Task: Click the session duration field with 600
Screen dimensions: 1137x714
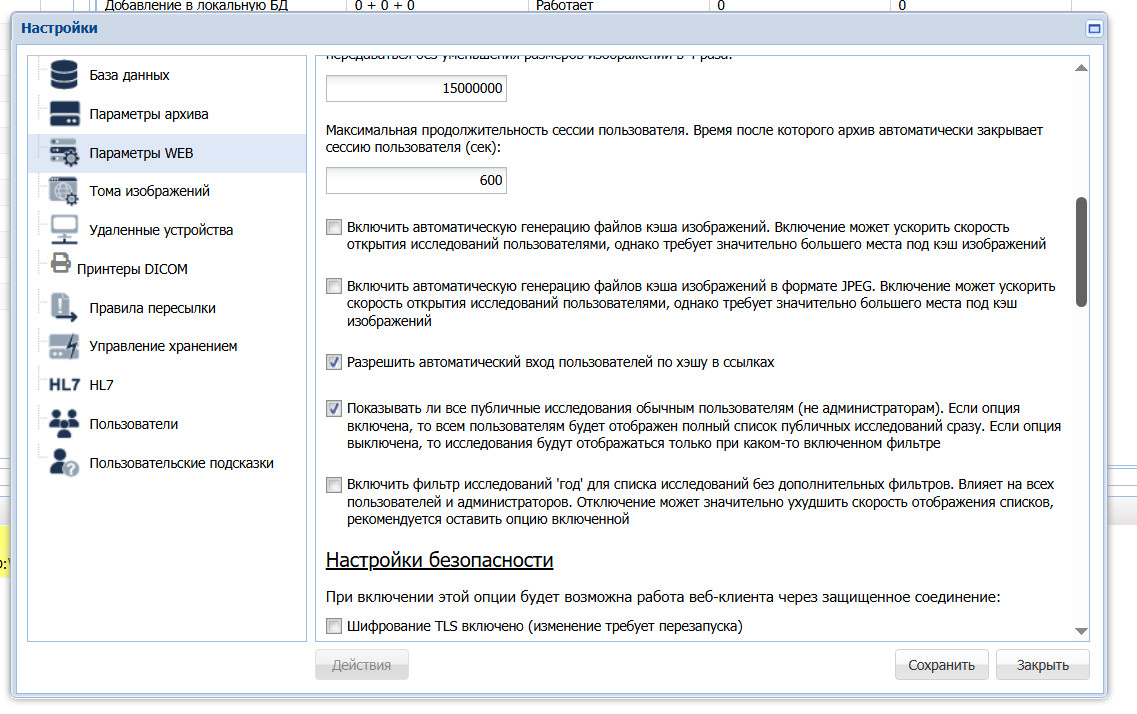Action: tap(416, 180)
